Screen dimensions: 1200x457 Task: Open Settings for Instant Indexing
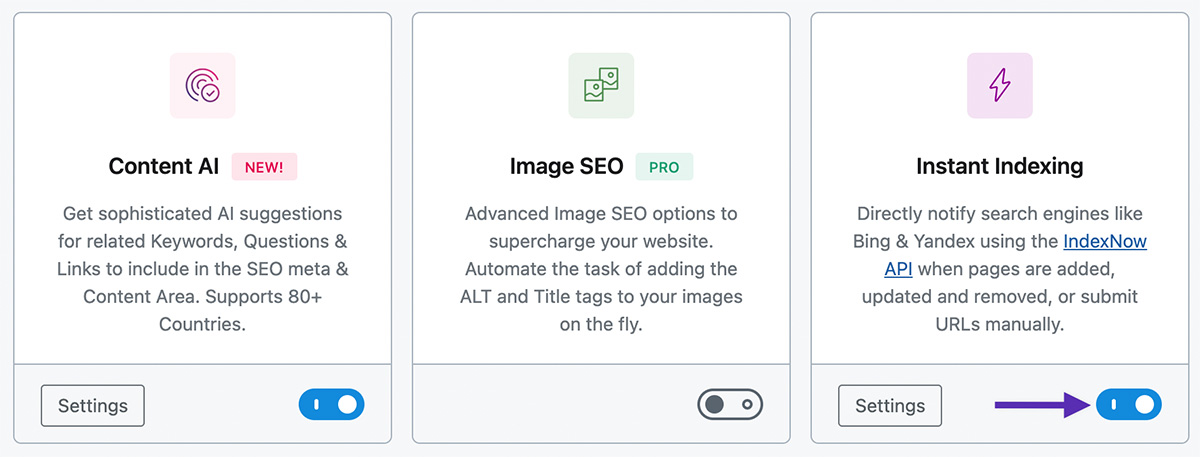890,405
